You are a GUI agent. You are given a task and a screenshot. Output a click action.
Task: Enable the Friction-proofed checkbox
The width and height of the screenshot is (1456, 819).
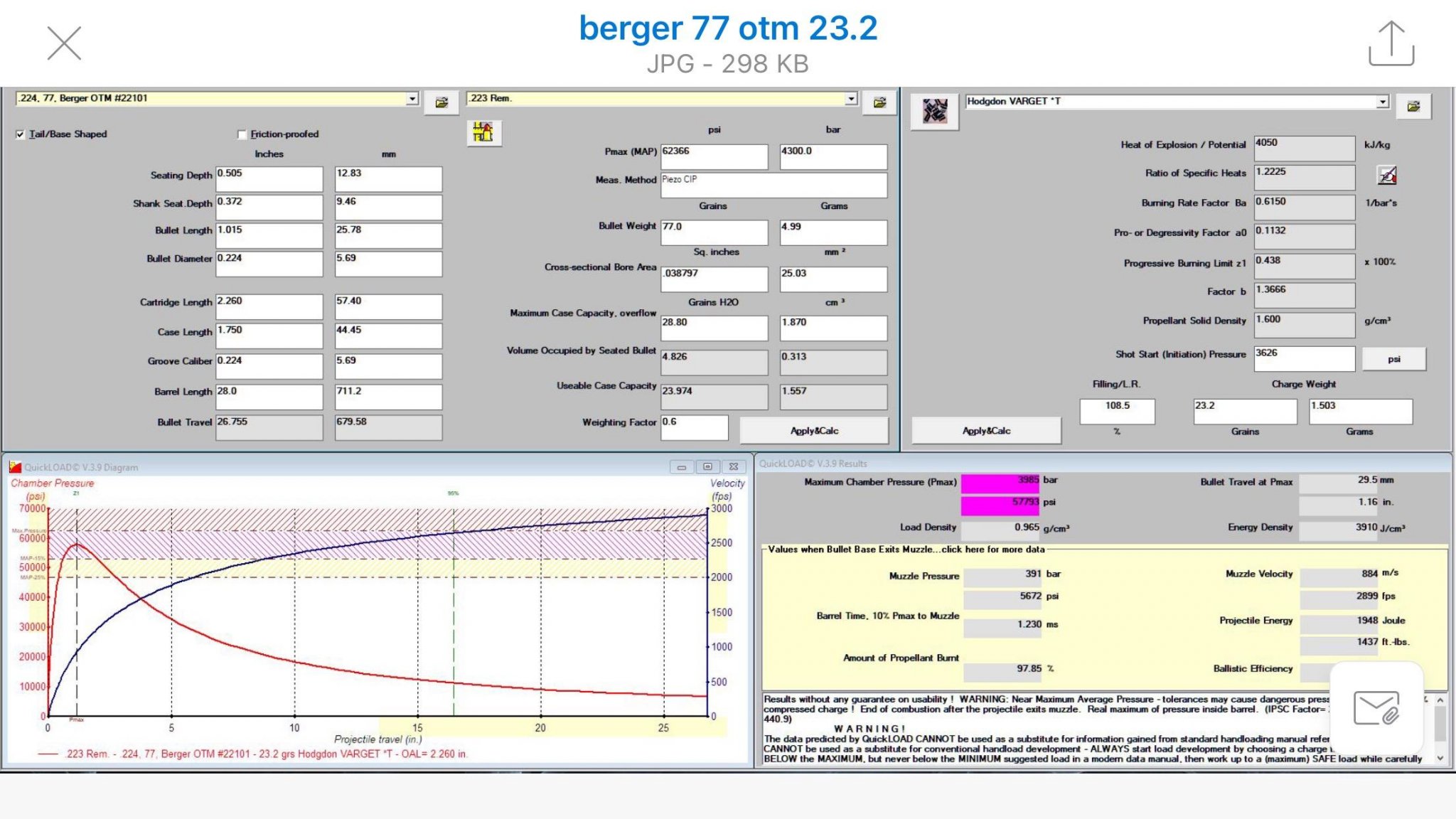tap(242, 134)
